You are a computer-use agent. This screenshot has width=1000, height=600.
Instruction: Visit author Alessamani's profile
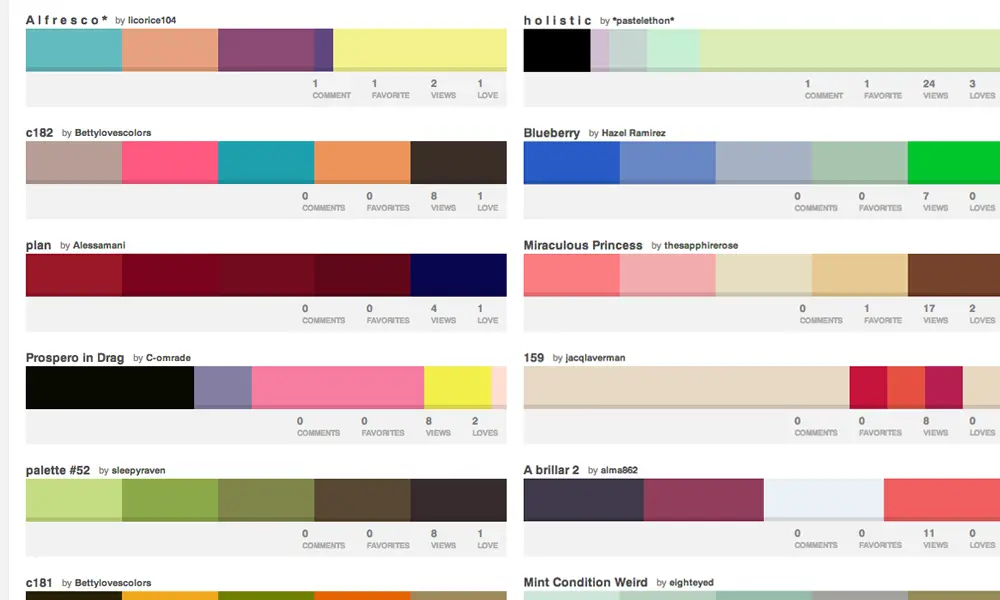(99, 245)
